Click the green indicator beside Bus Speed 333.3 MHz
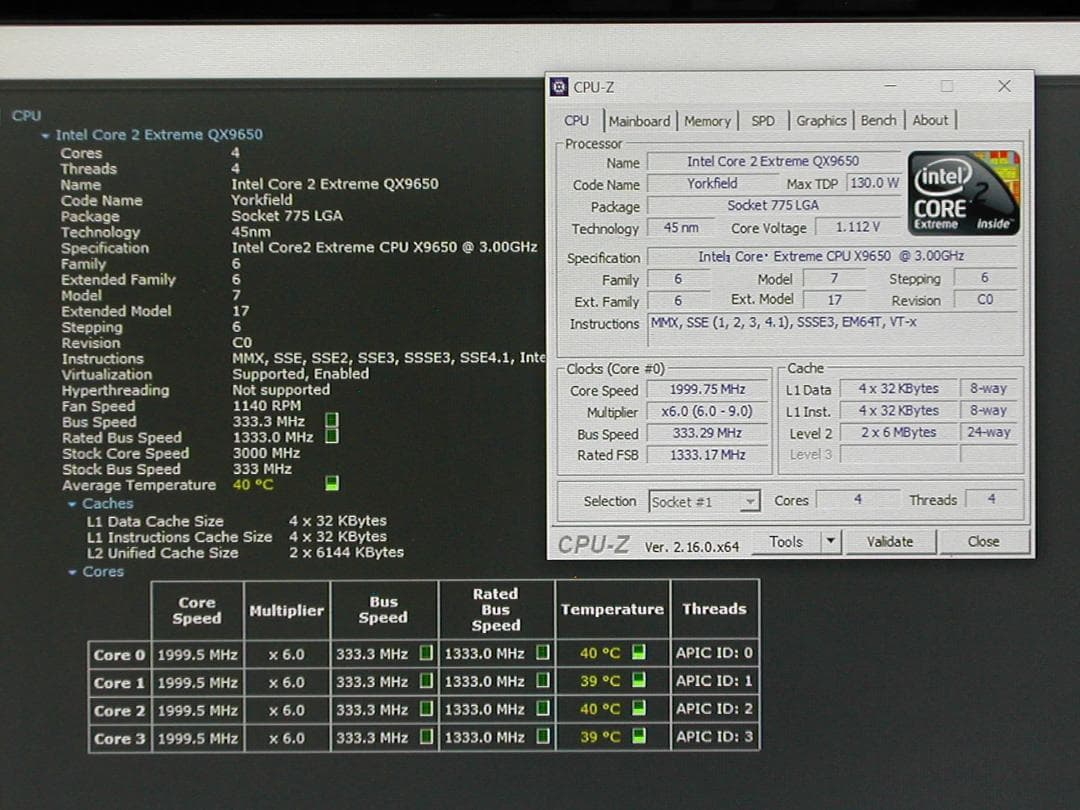Viewport: 1080px width, 810px height. pyautogui.click(x=330, y=421)
